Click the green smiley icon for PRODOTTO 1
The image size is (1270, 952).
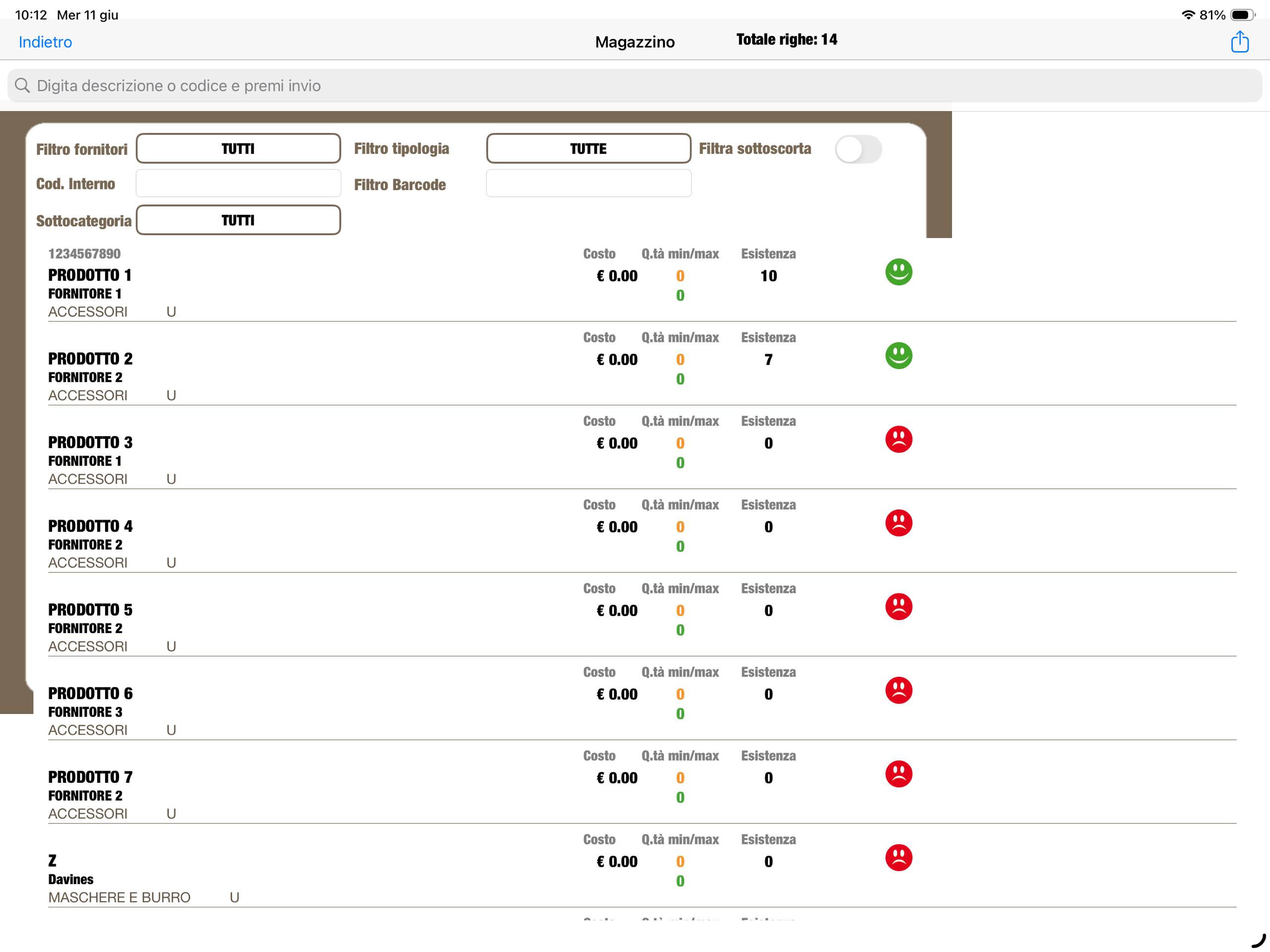(898, 271)
